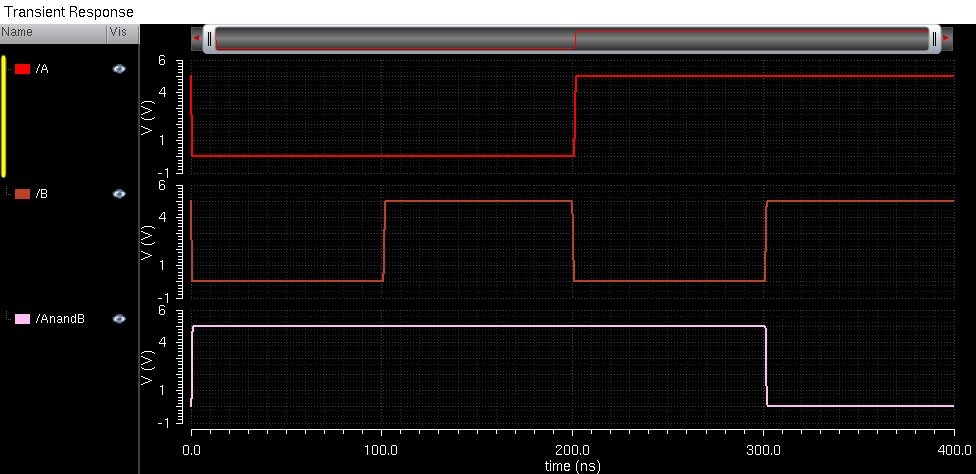
Task: Click the red color swatch of /A
Action: pyautogui.click(x=22, y=69)
